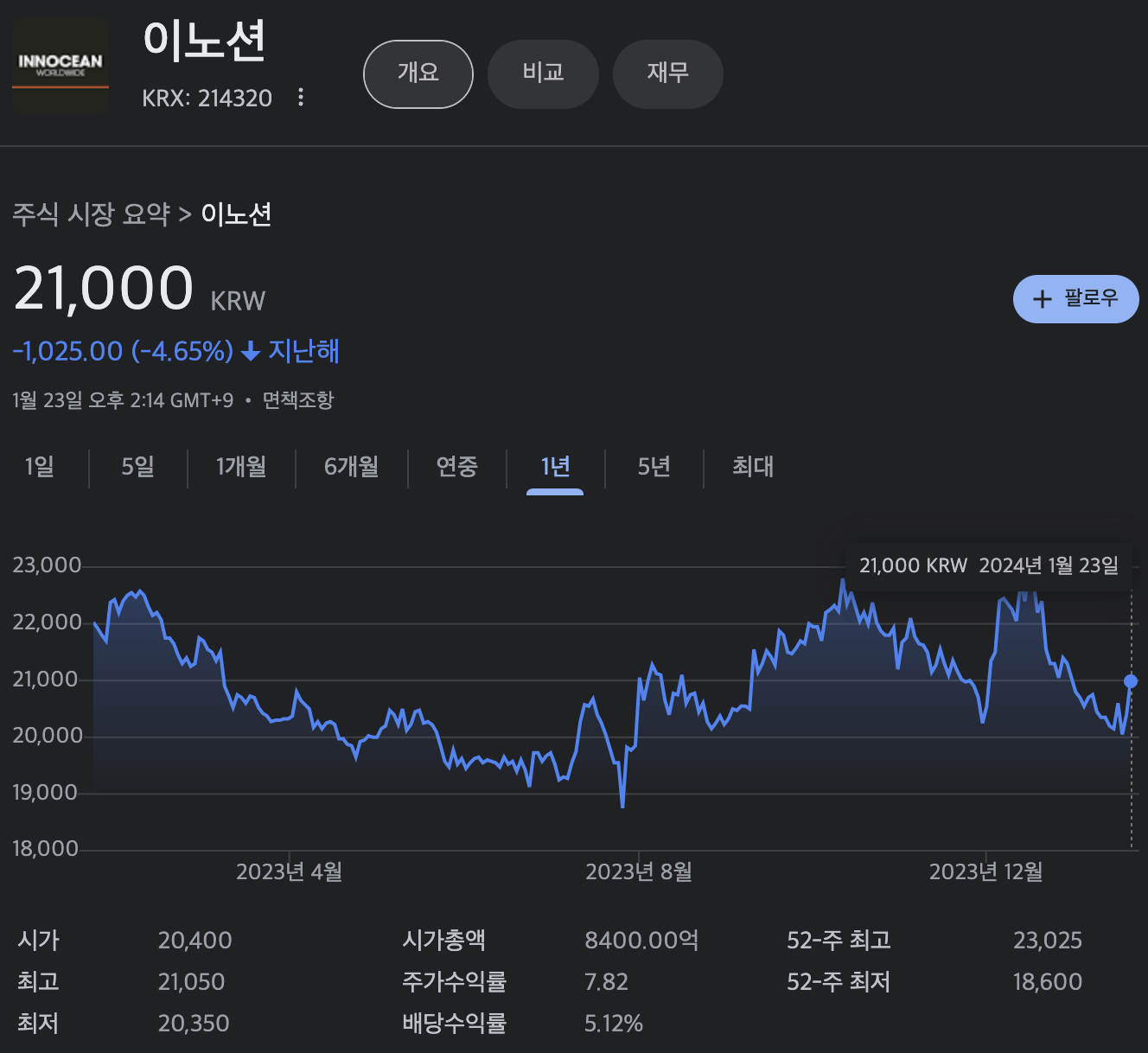Screen dimensions: 1148x1053
Task: Switch chart range to 1일
Action: click(40, 467)
